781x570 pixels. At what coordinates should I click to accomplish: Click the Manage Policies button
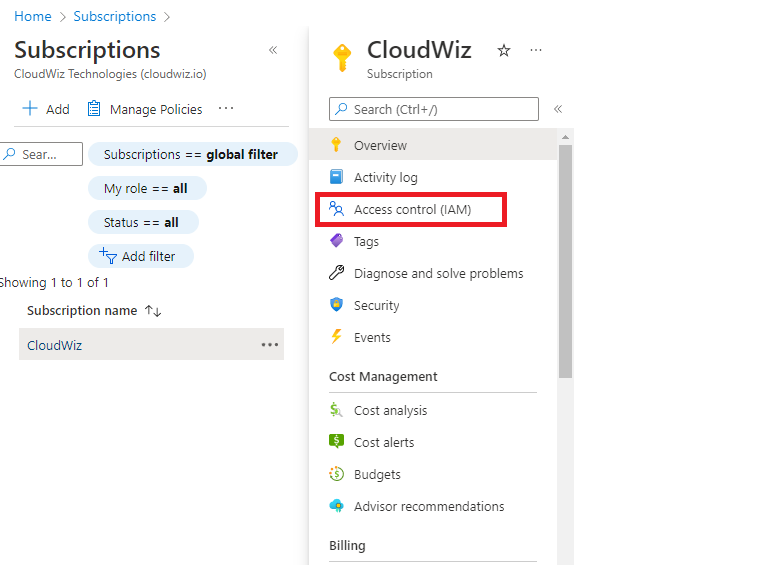(145, 109)
